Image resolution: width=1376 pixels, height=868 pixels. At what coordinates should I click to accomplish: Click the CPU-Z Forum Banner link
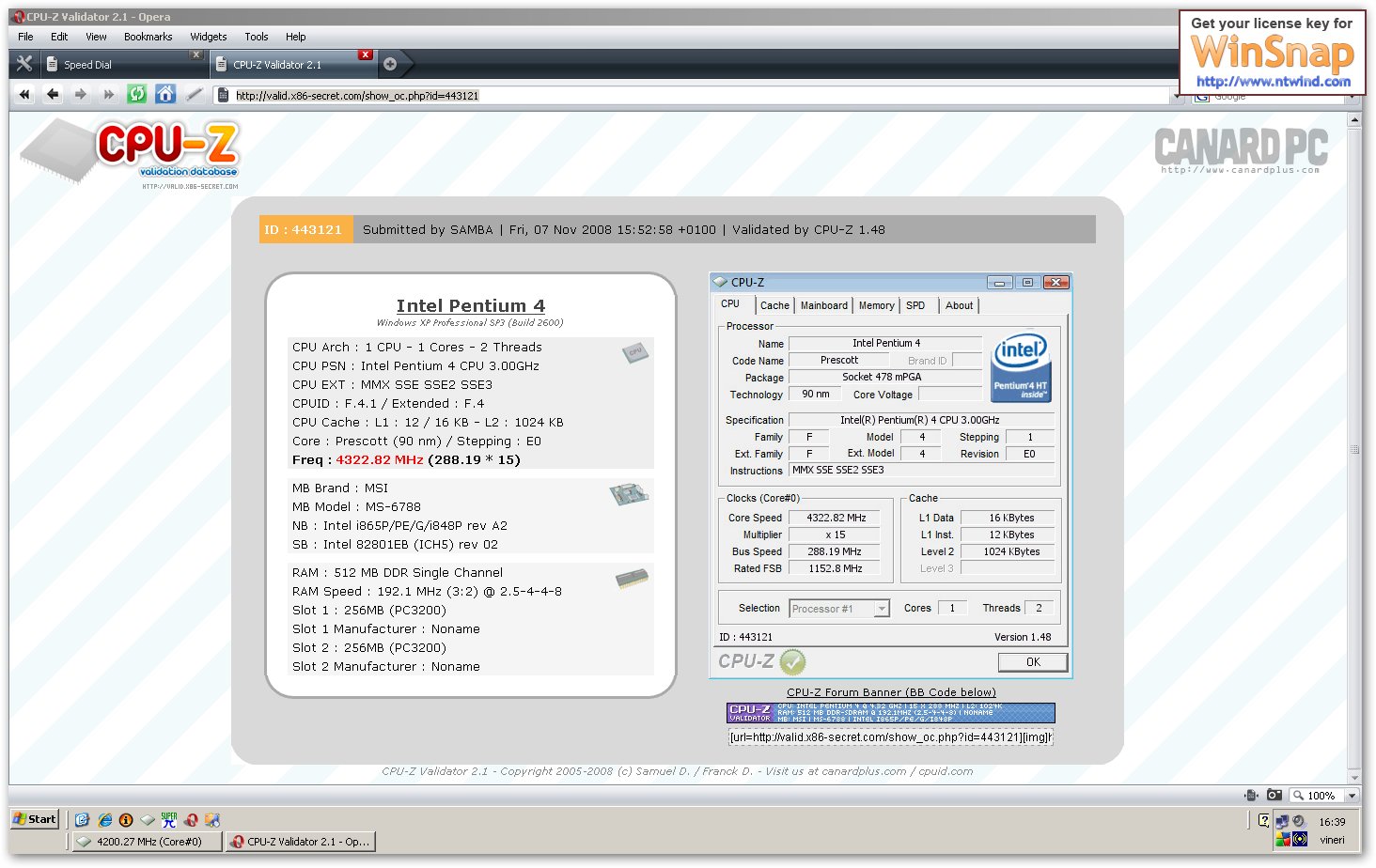pyautogui.click(x=891, y=692)
